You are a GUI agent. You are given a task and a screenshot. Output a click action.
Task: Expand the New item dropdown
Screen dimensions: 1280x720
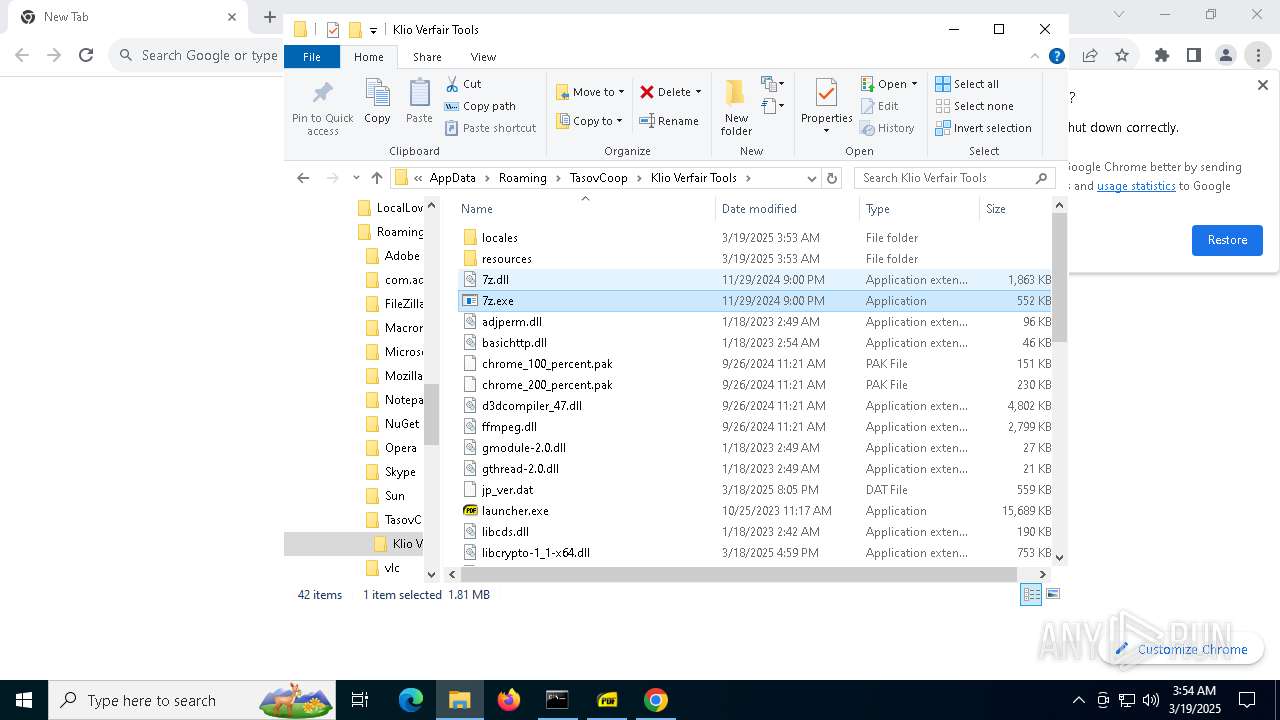click(773, 84)
